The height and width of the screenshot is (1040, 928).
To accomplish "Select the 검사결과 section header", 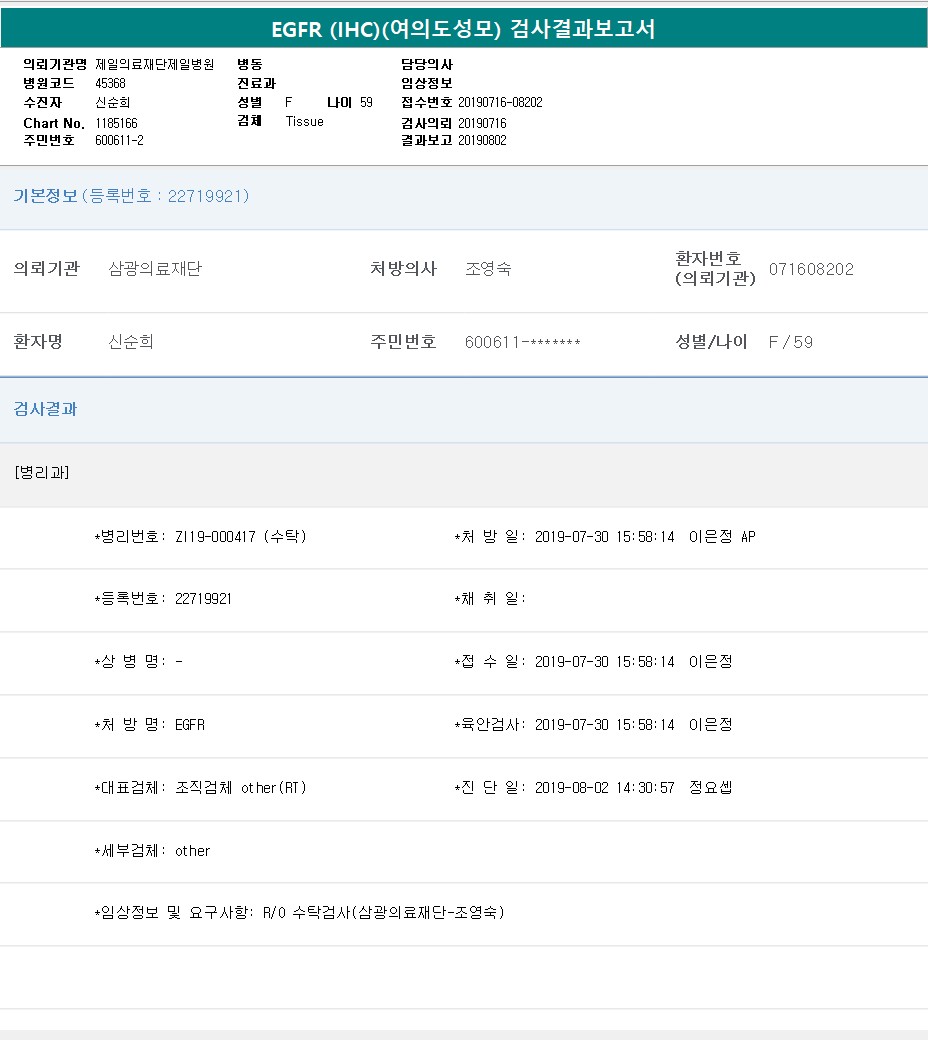I will point(45,409).
